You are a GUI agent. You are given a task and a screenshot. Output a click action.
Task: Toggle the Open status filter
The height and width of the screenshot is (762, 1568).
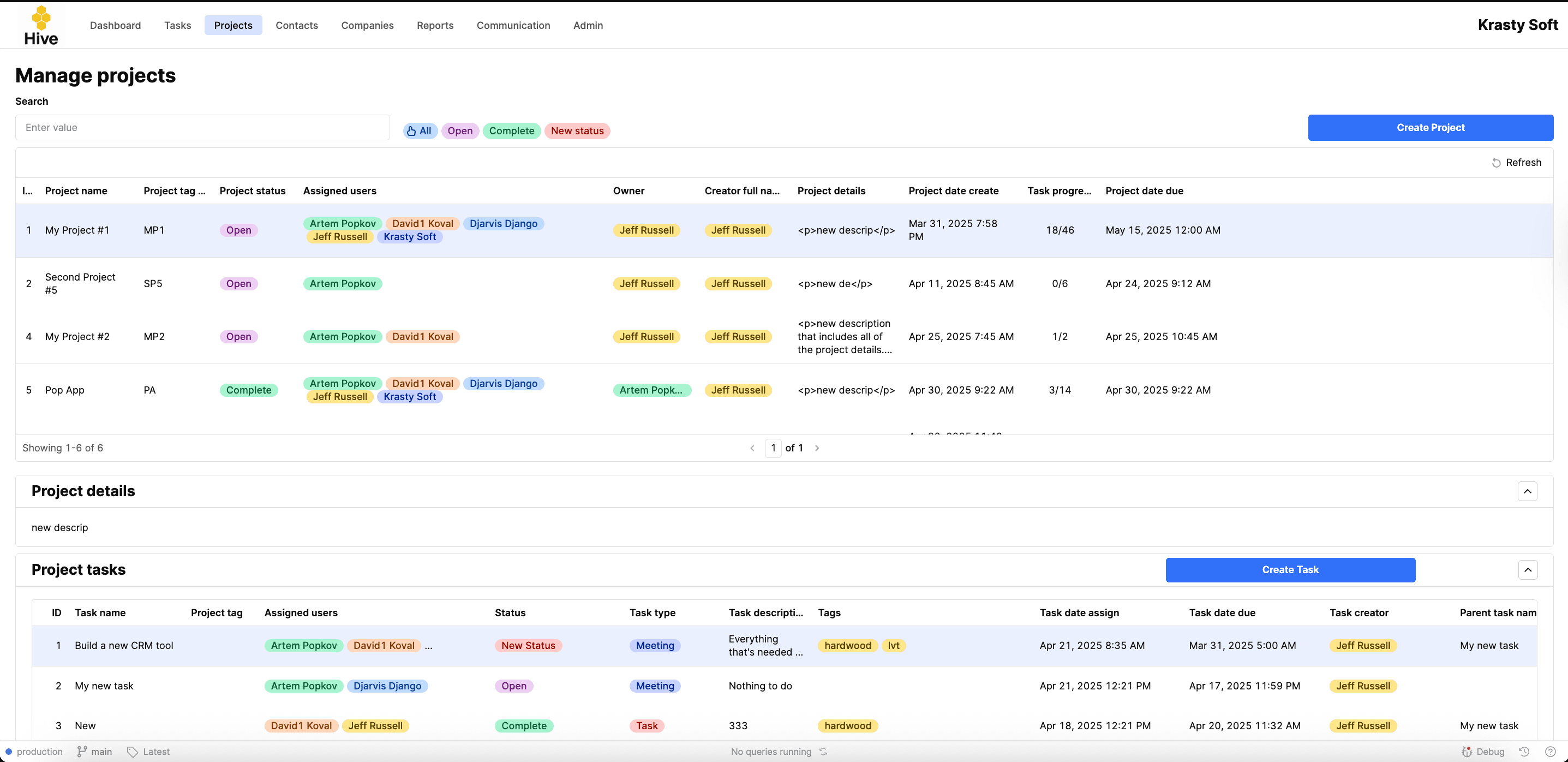[x=459, y=131]
